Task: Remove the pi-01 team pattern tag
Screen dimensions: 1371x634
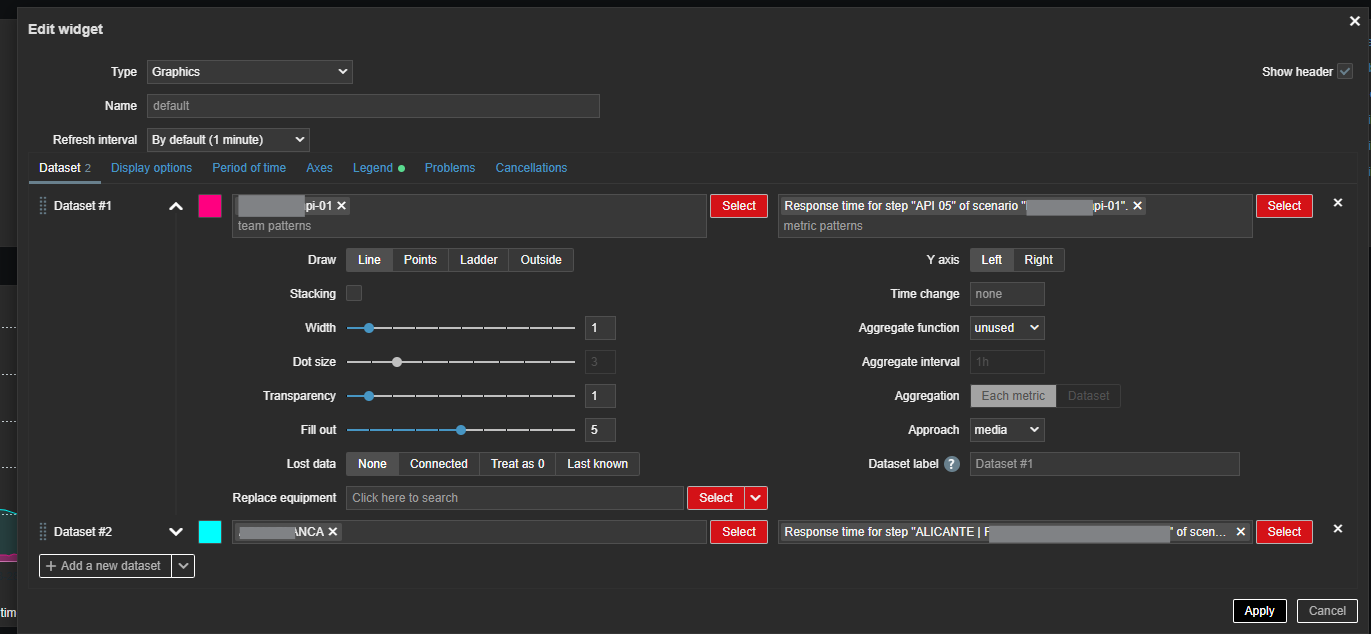Action: coord(342,205)
